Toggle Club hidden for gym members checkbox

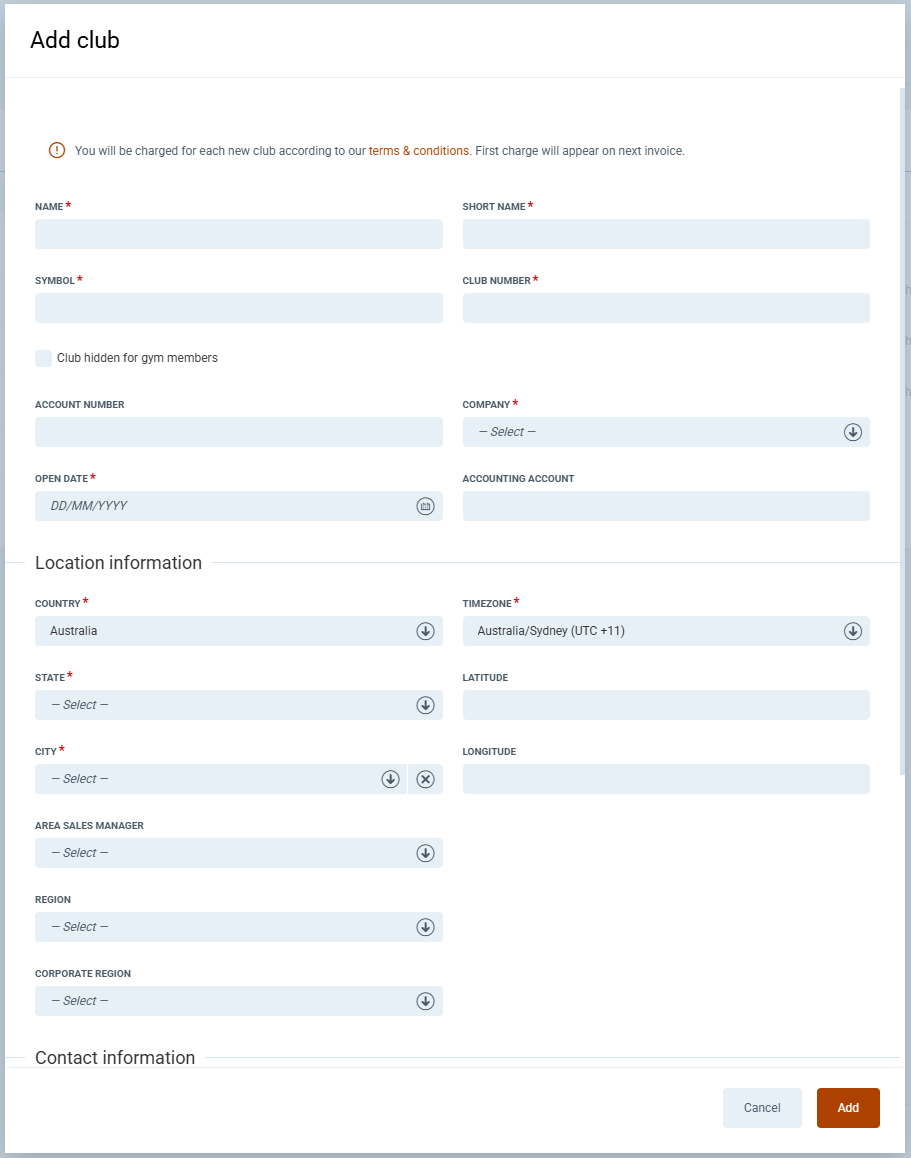[x=44, y=358]
